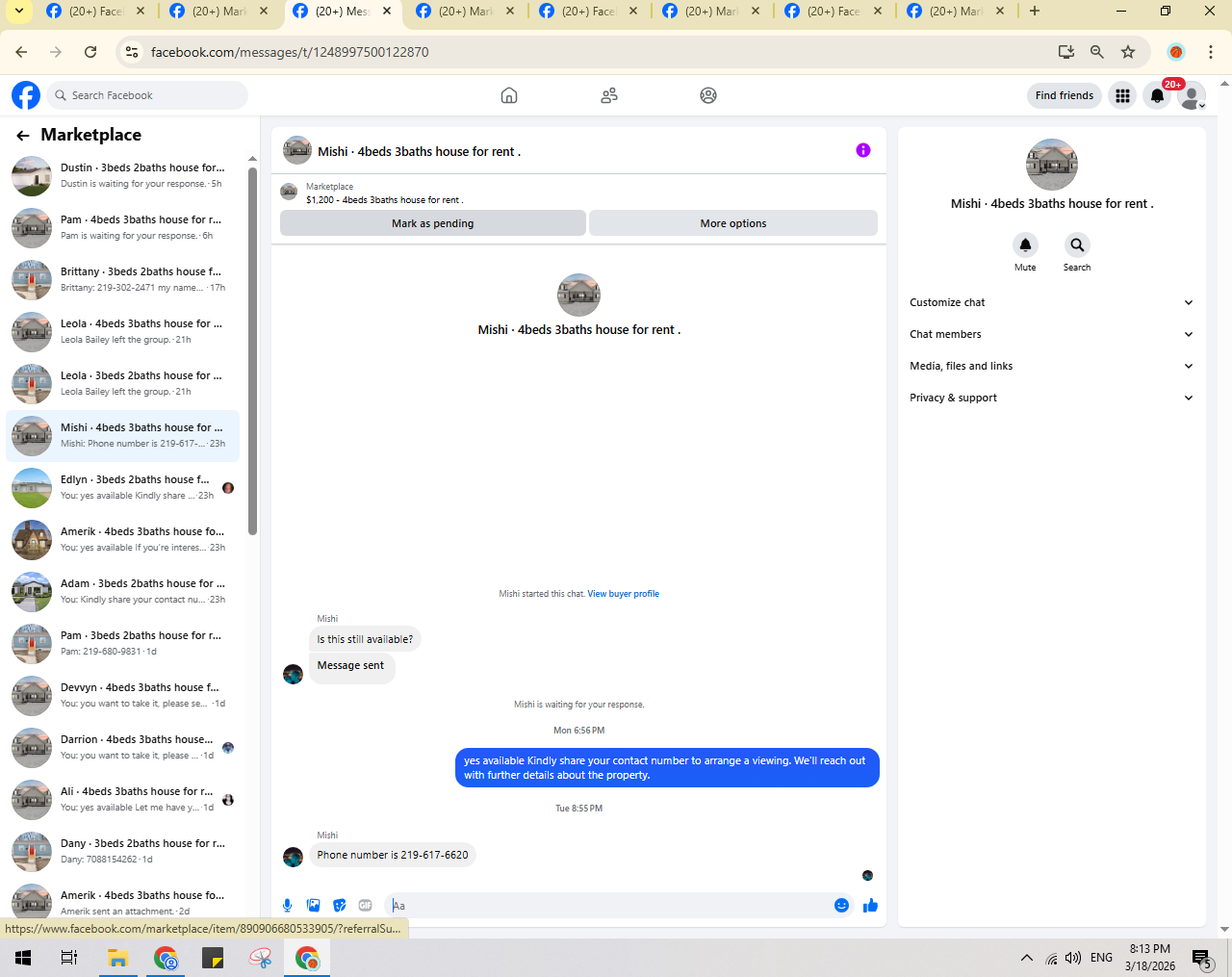Expand Customize chat section

1051,302
